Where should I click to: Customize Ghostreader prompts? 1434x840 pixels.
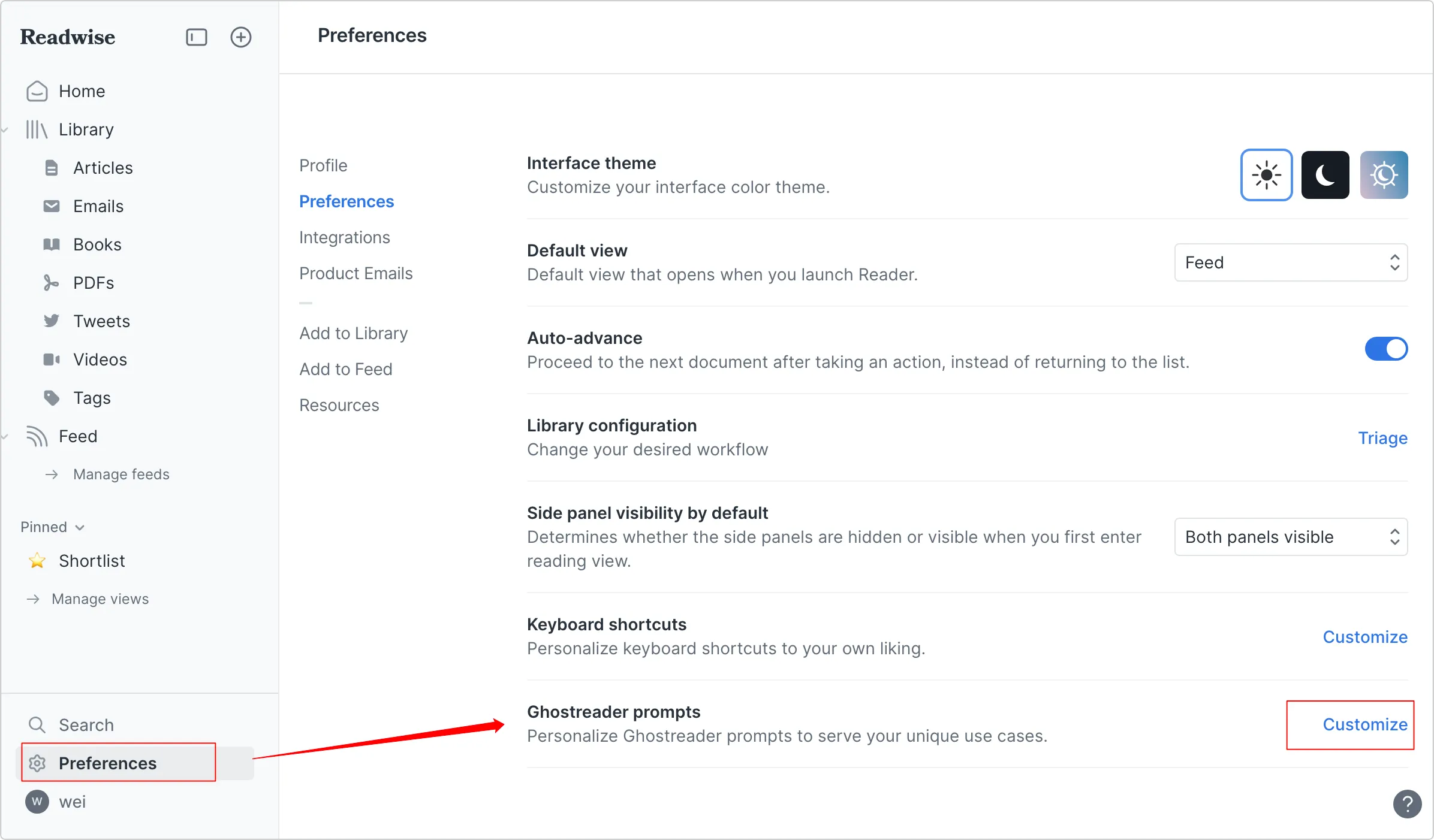[1365, 724]
